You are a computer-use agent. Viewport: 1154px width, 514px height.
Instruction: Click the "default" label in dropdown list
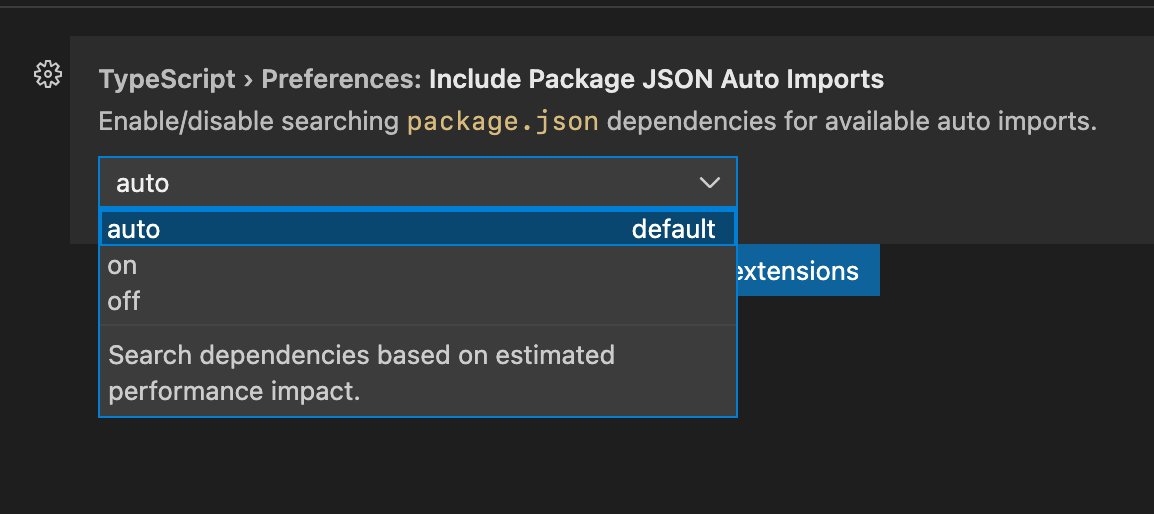click(673, 229)
